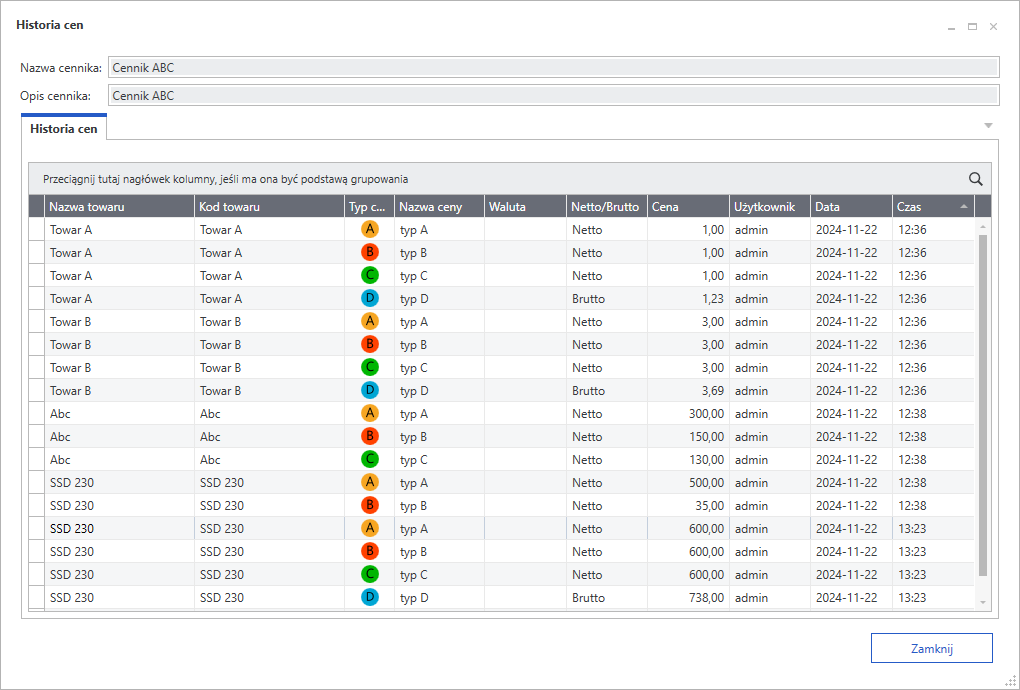Click red B icon in Abc row
The height and width of the screenshot is (690, 1020).
coord(370,436)
